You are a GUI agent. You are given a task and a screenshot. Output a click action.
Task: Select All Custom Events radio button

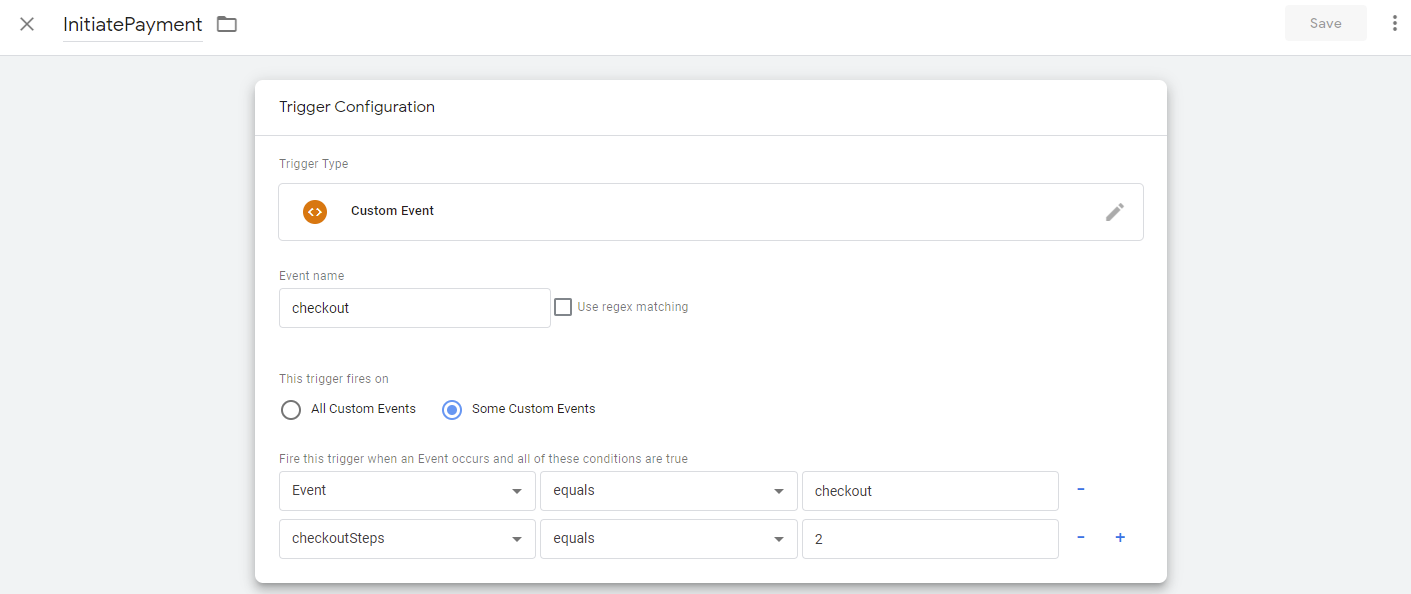291,409
